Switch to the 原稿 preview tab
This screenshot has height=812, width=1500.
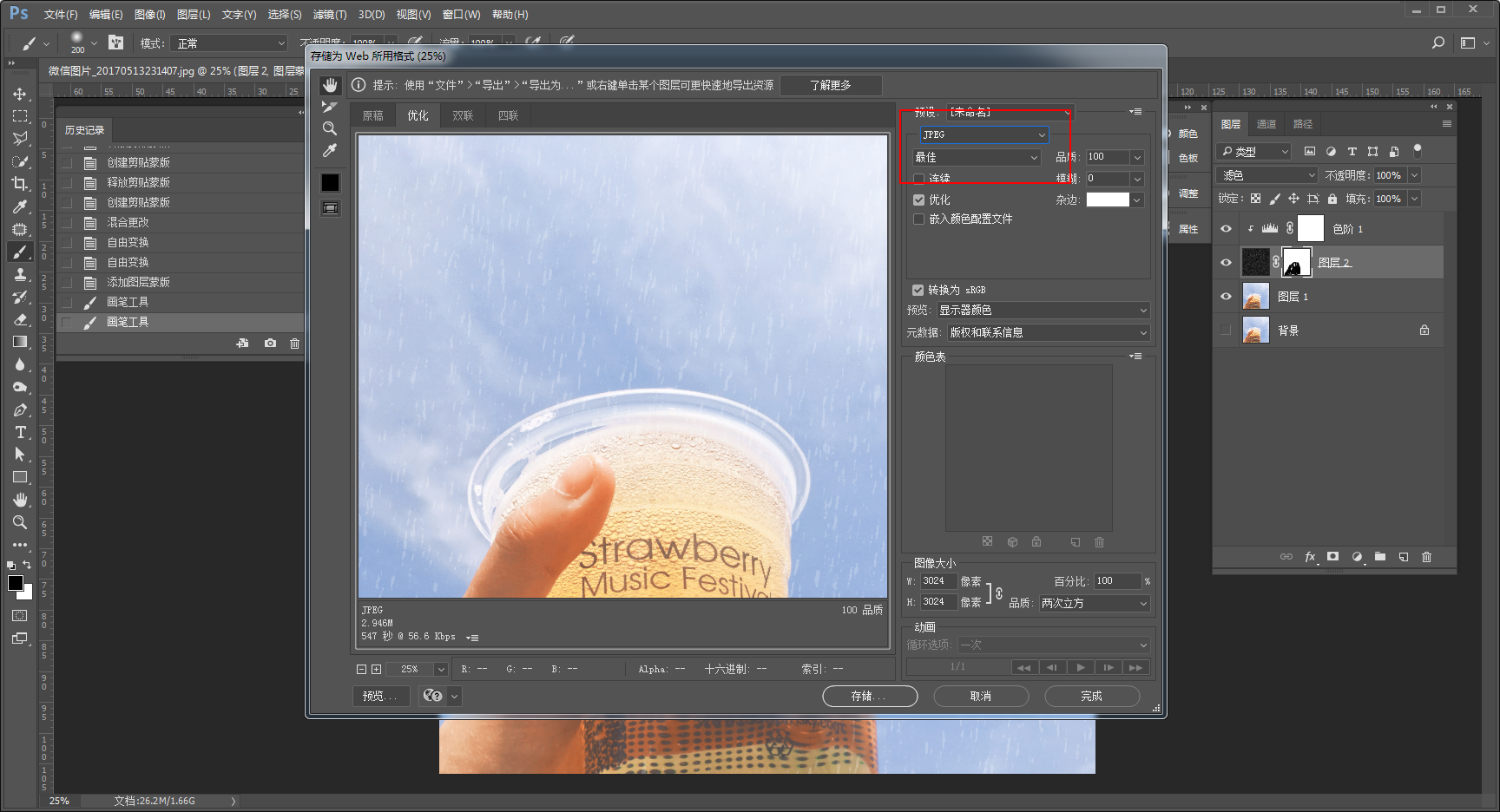tap(373, 115)
